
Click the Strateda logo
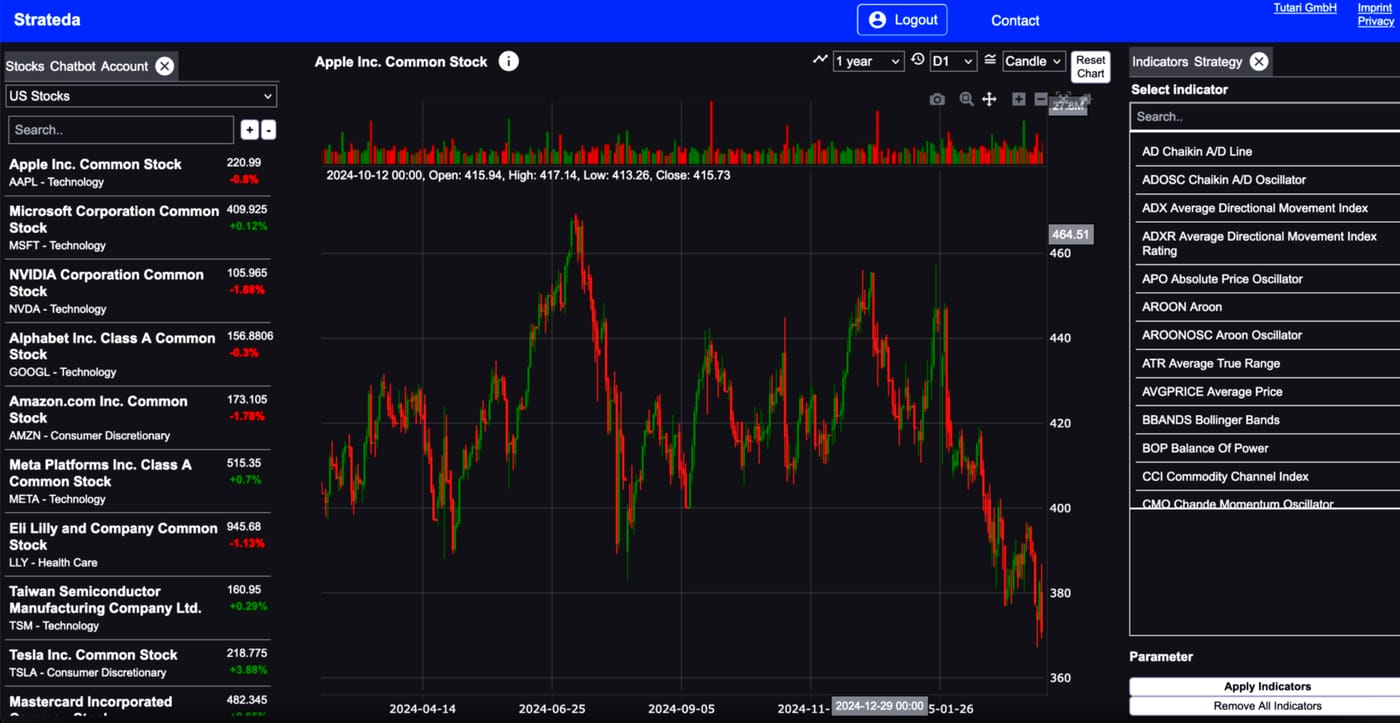click(x=47, y=19)
